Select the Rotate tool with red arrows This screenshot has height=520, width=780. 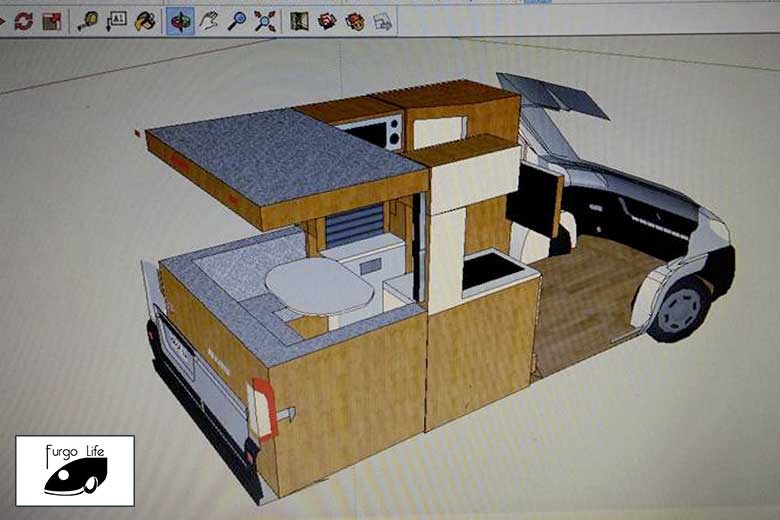[x=23, y=21]
